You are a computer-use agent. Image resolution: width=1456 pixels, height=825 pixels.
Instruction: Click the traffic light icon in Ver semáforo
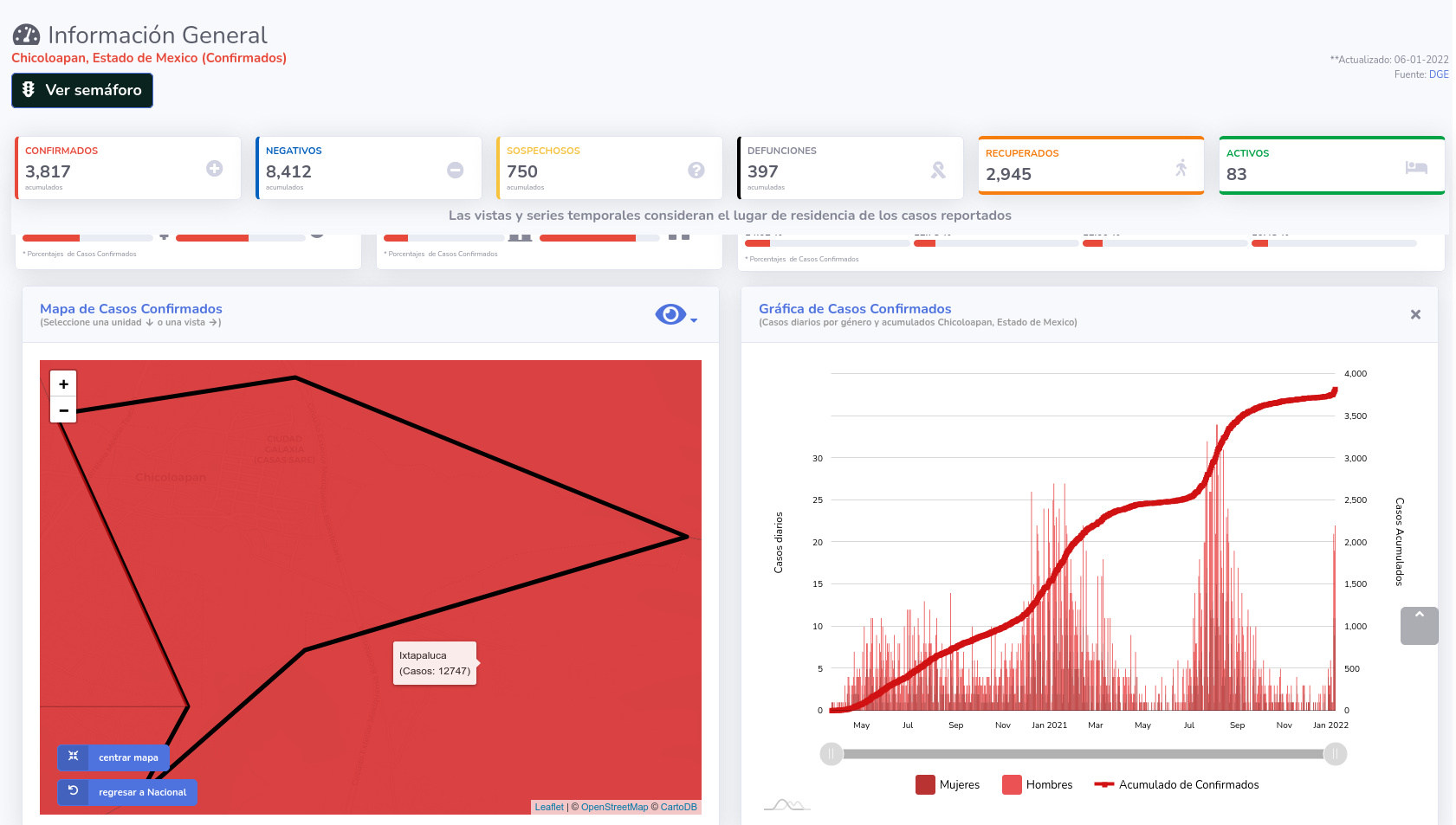[x=29, y=89]
